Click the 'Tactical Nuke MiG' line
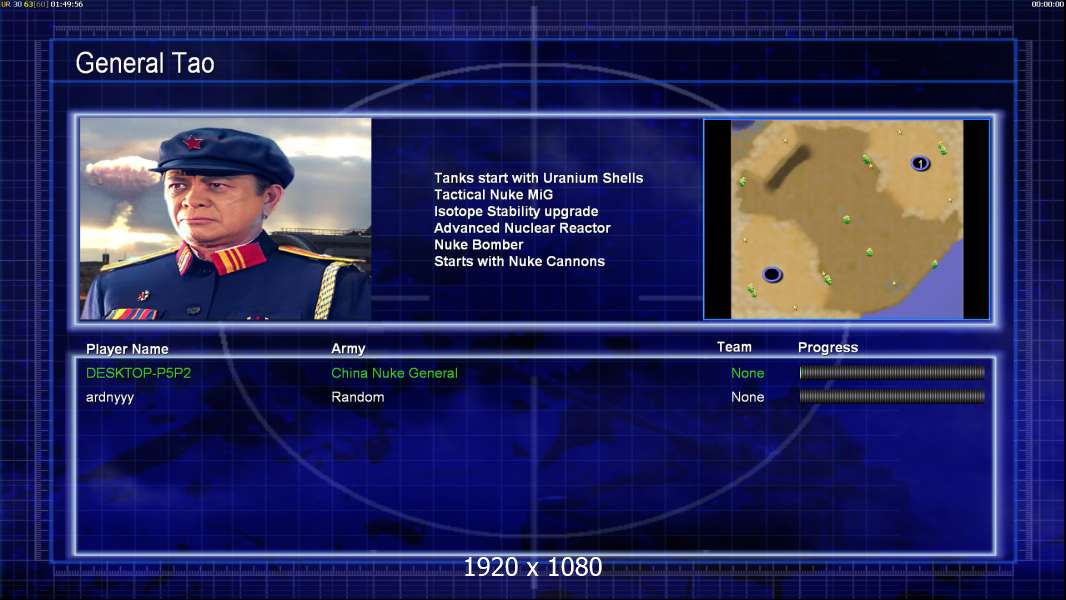 tap(494, 194)
